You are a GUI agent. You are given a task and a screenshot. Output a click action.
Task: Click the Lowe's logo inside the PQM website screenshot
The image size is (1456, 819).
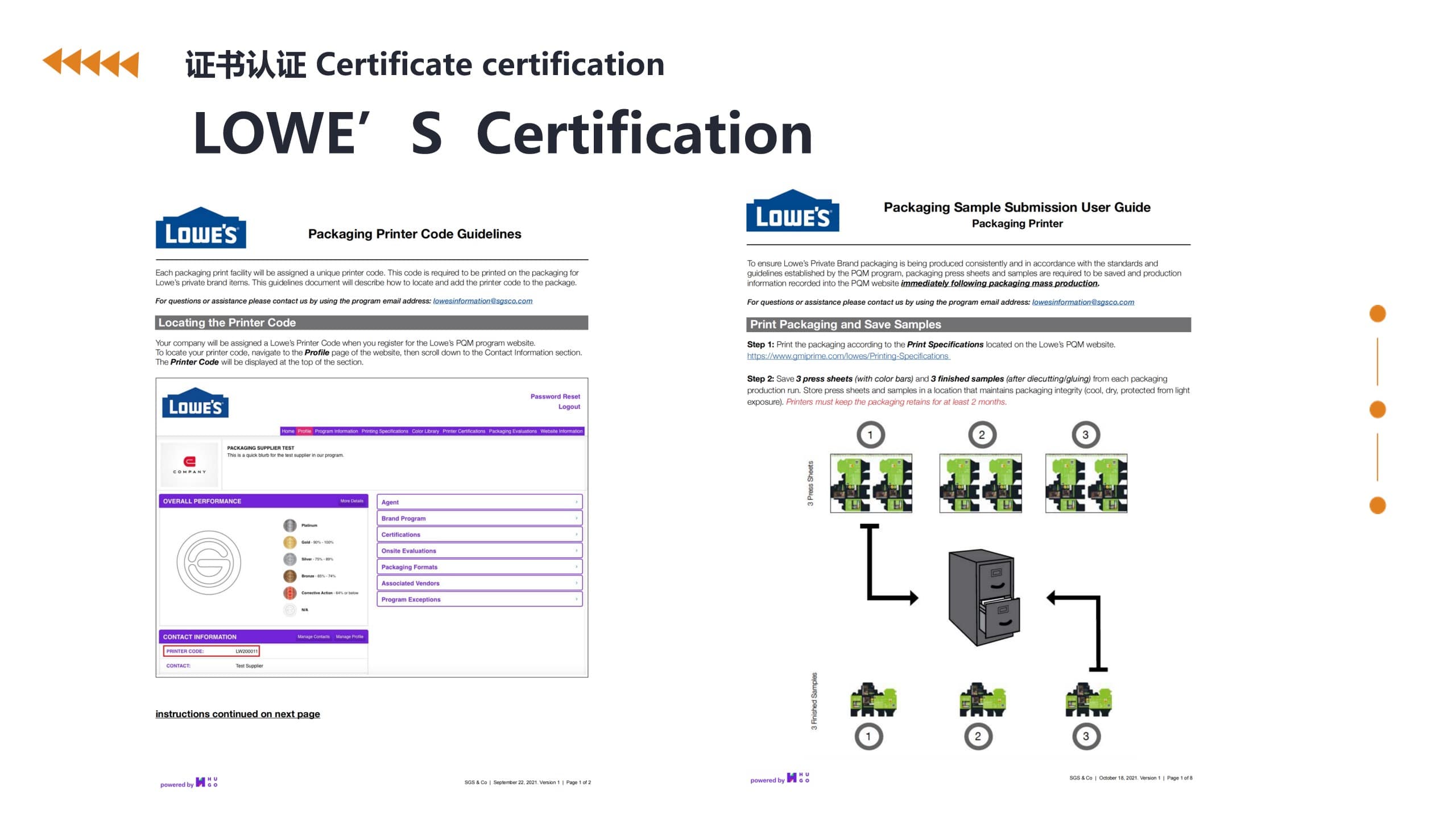point(195,403)
